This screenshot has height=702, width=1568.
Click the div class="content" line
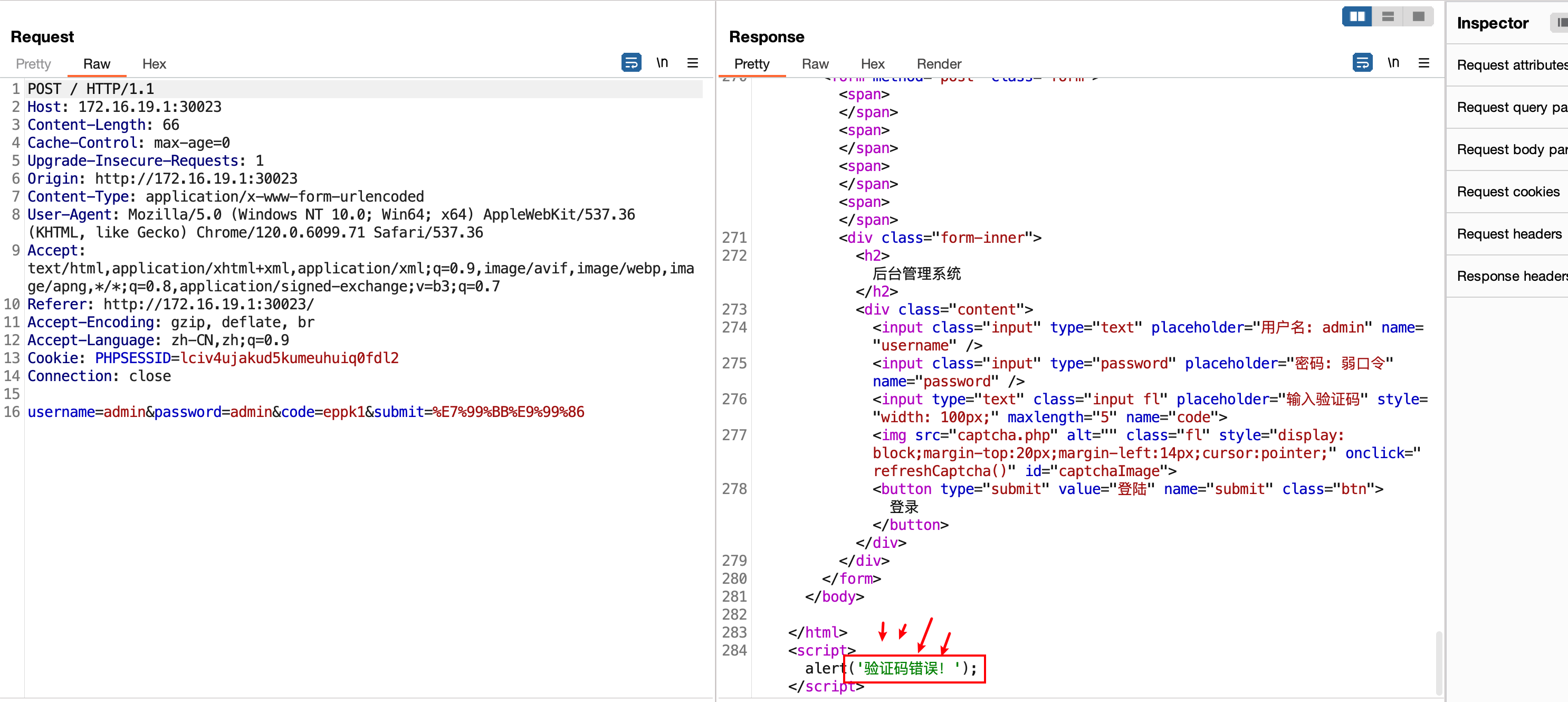[944, 309]
